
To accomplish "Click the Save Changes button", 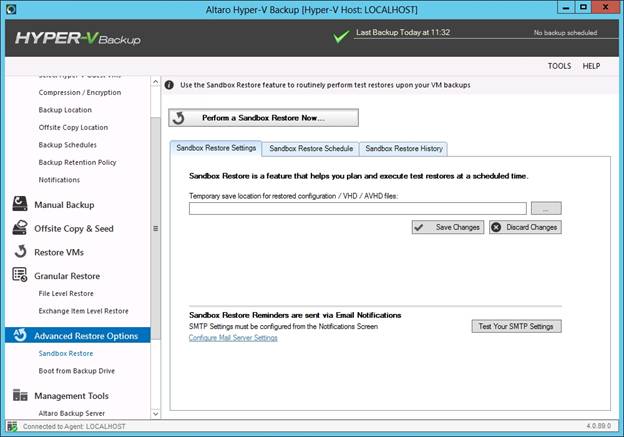I will coord(448,227).
